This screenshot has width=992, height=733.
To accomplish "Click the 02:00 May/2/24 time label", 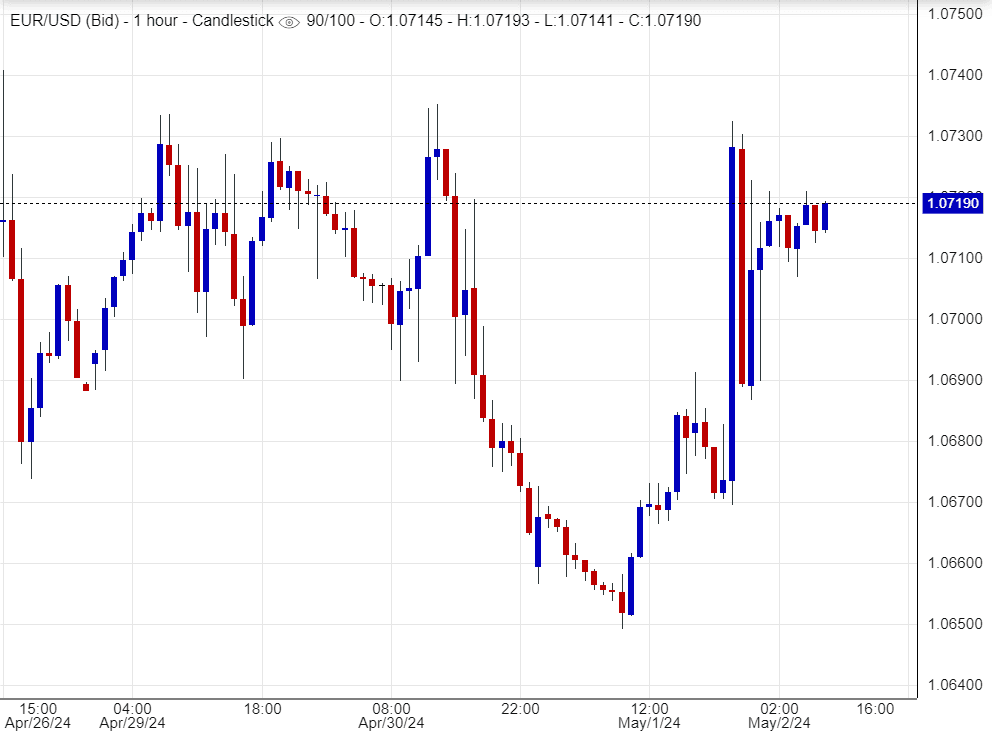I will click(778, 714).
